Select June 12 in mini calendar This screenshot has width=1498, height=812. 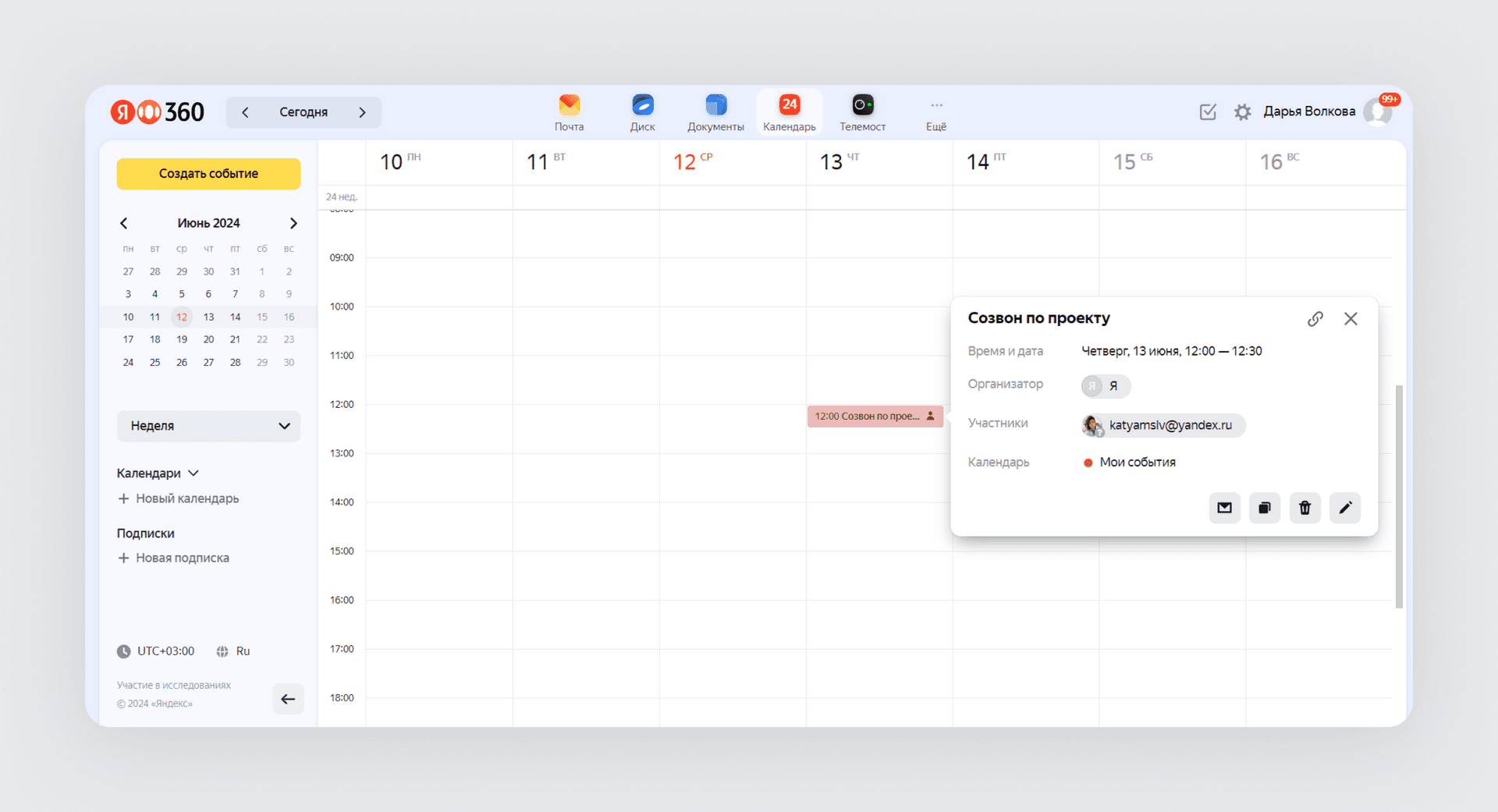(x=182, y=317)
